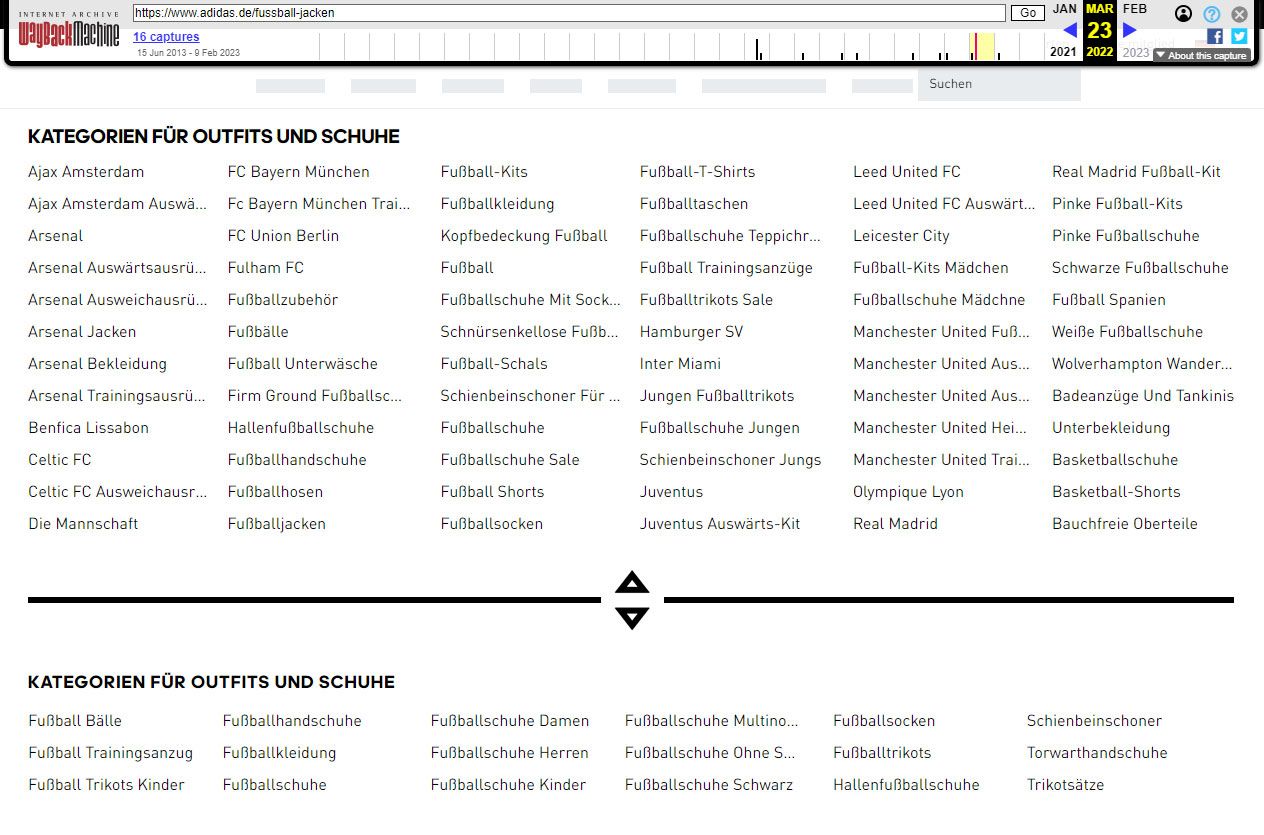
Task: Click into the Suchen search box
Action: point(999,84)
